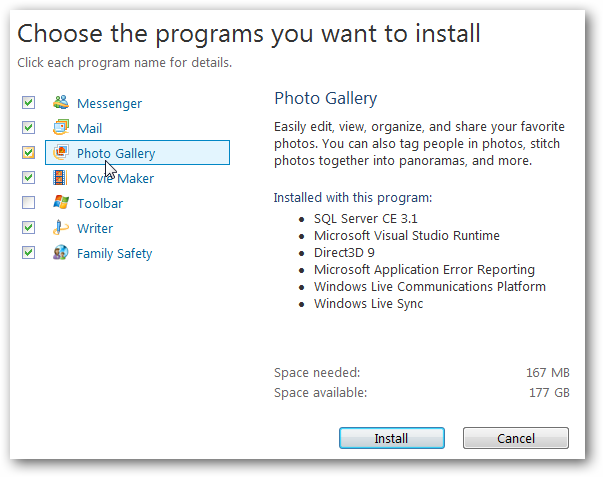Click the Movie Maker film icon

60,178
